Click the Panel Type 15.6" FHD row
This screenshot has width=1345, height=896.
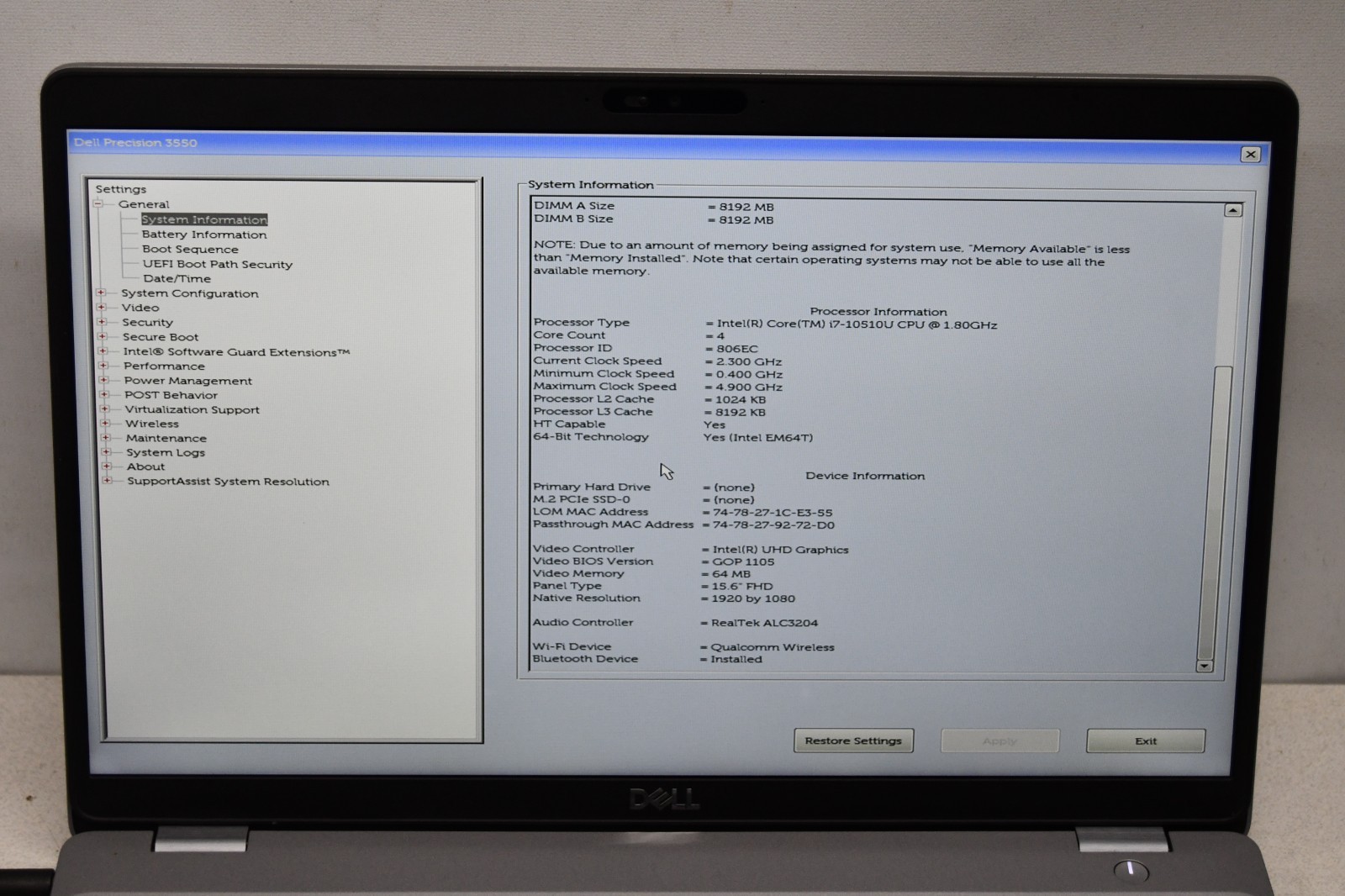coord(652,586)
